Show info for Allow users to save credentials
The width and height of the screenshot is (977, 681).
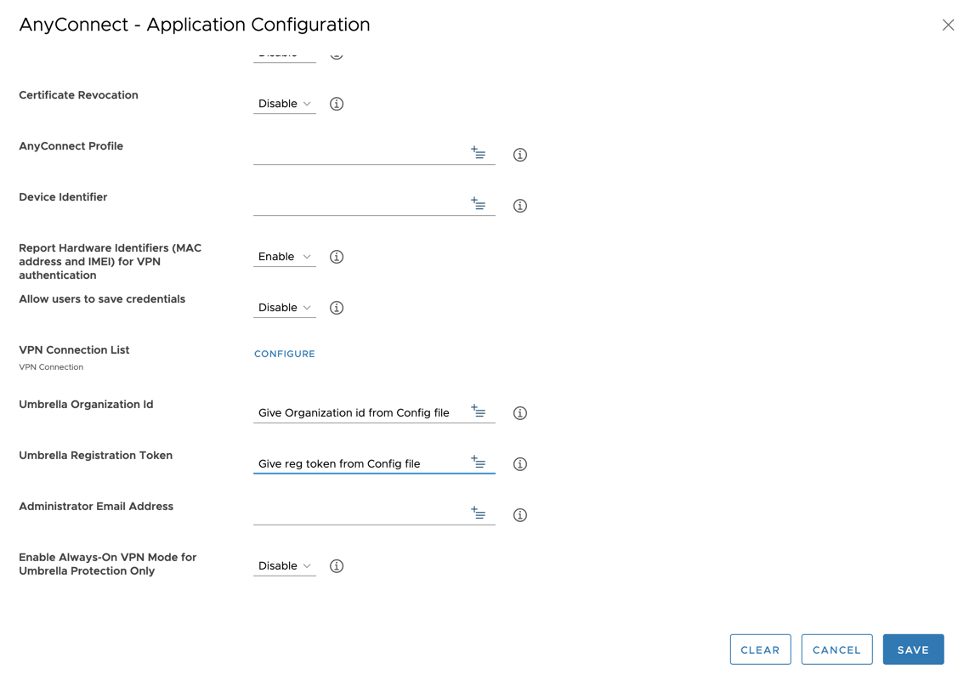click(336, 308)
